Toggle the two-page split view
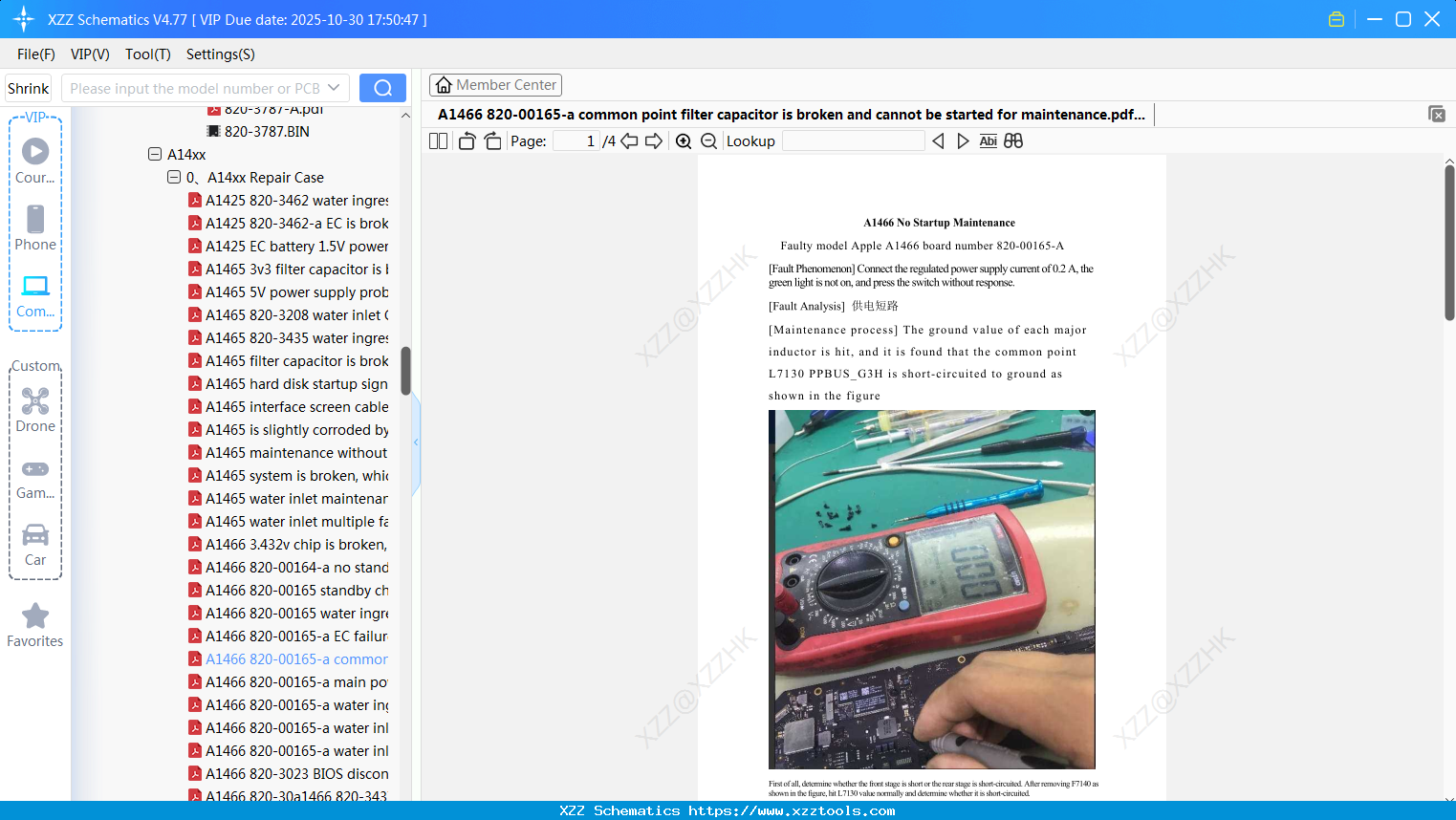The width and height of the screenshot is (1456, 820). (439, 141)
